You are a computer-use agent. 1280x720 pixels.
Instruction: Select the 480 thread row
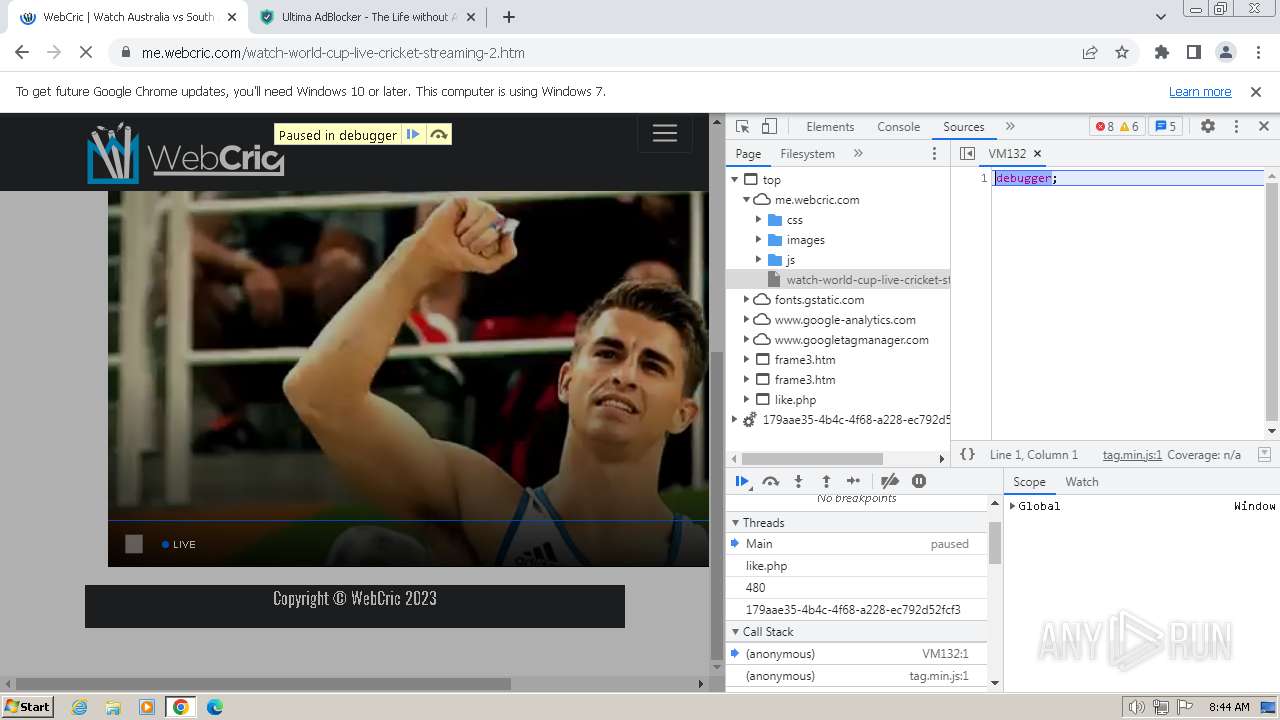pos(857,588)
